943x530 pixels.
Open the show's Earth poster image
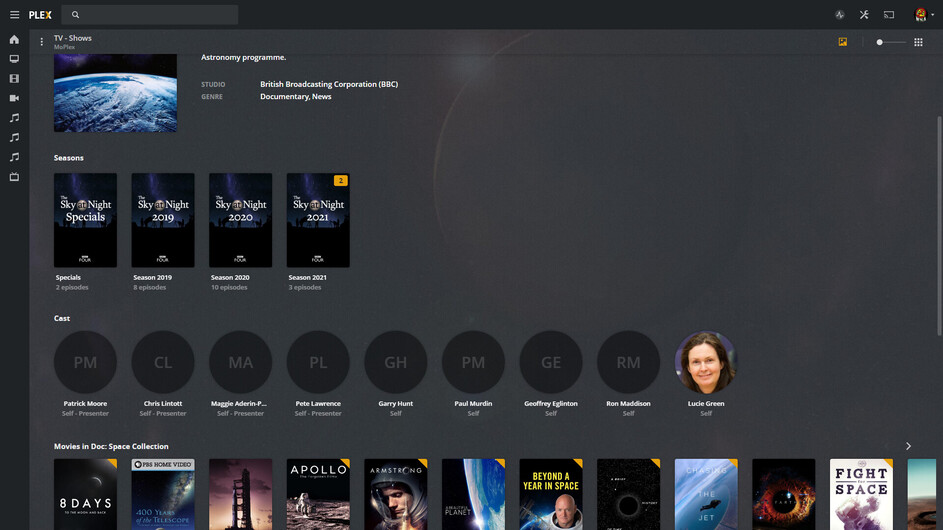point(115,93)
